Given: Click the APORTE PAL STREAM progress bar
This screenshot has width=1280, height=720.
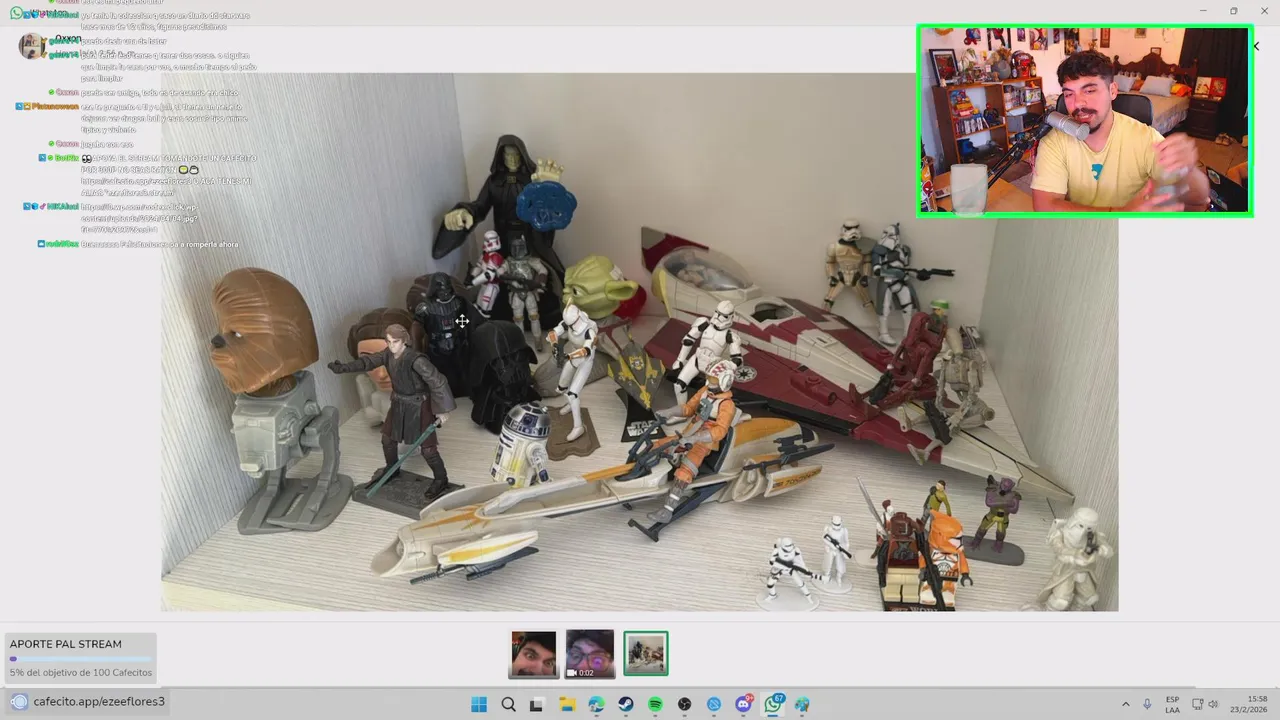Looking at the screenshot, I should point(80,659).
